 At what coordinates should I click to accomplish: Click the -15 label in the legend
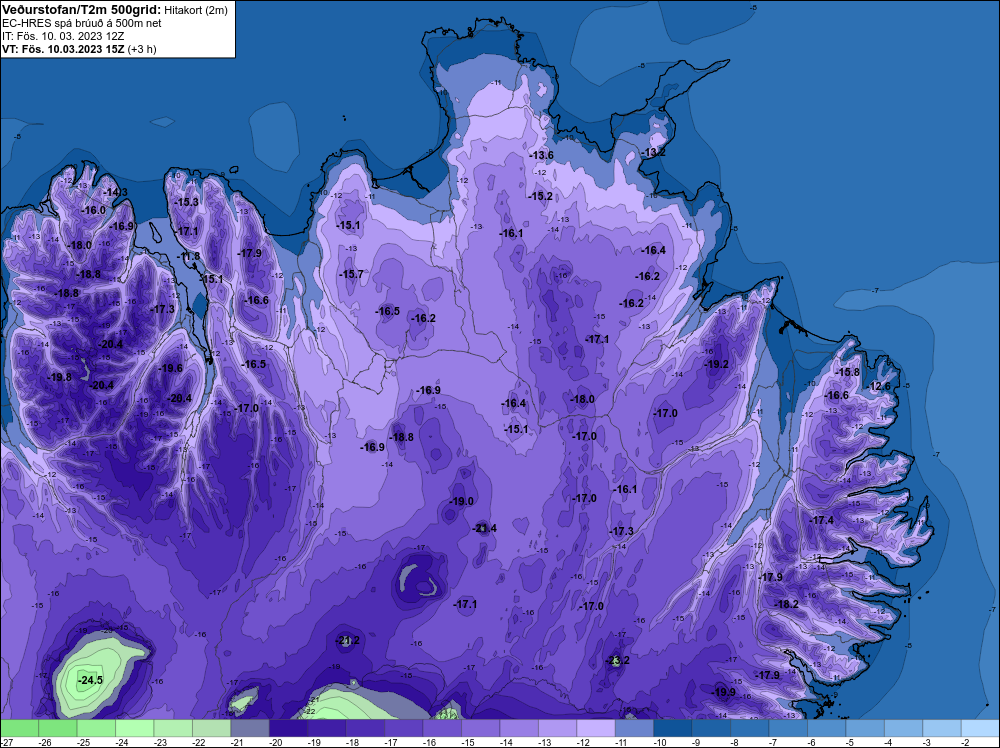(x=467, y=742)
